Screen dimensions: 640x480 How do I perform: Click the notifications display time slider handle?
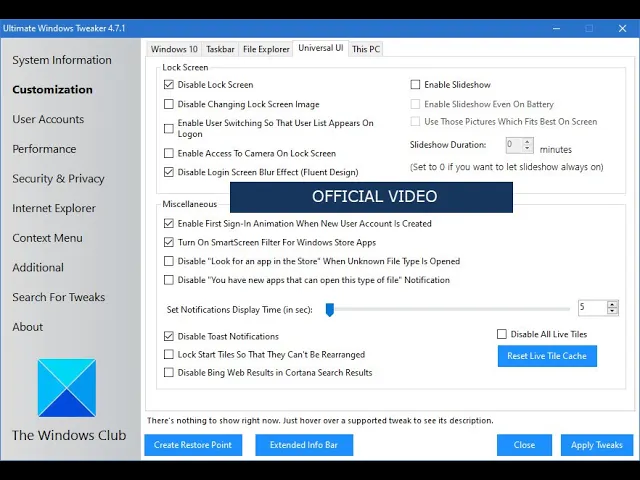coord(330,310)
